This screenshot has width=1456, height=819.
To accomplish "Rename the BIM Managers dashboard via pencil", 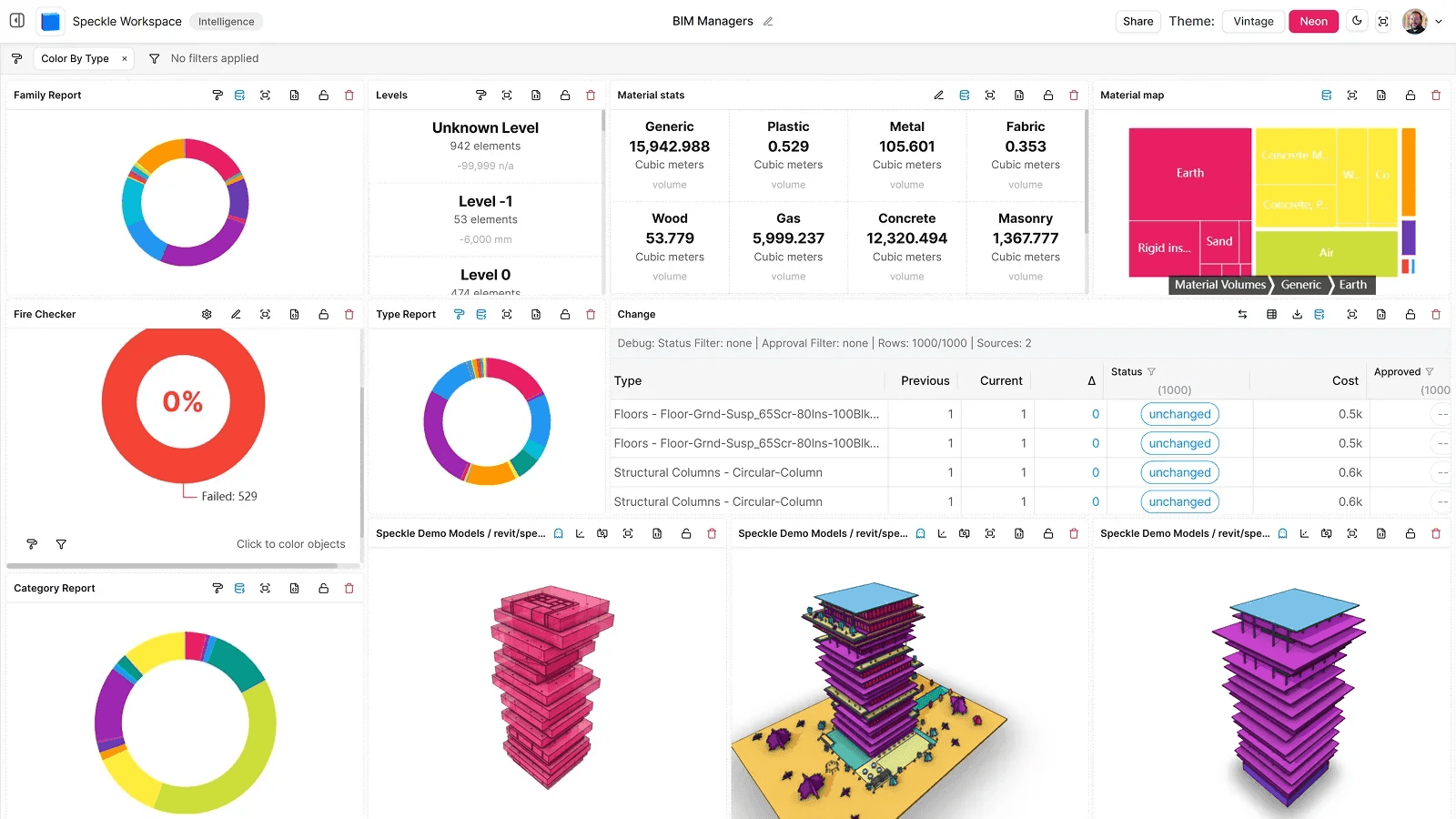I will [x=768, y=22].
